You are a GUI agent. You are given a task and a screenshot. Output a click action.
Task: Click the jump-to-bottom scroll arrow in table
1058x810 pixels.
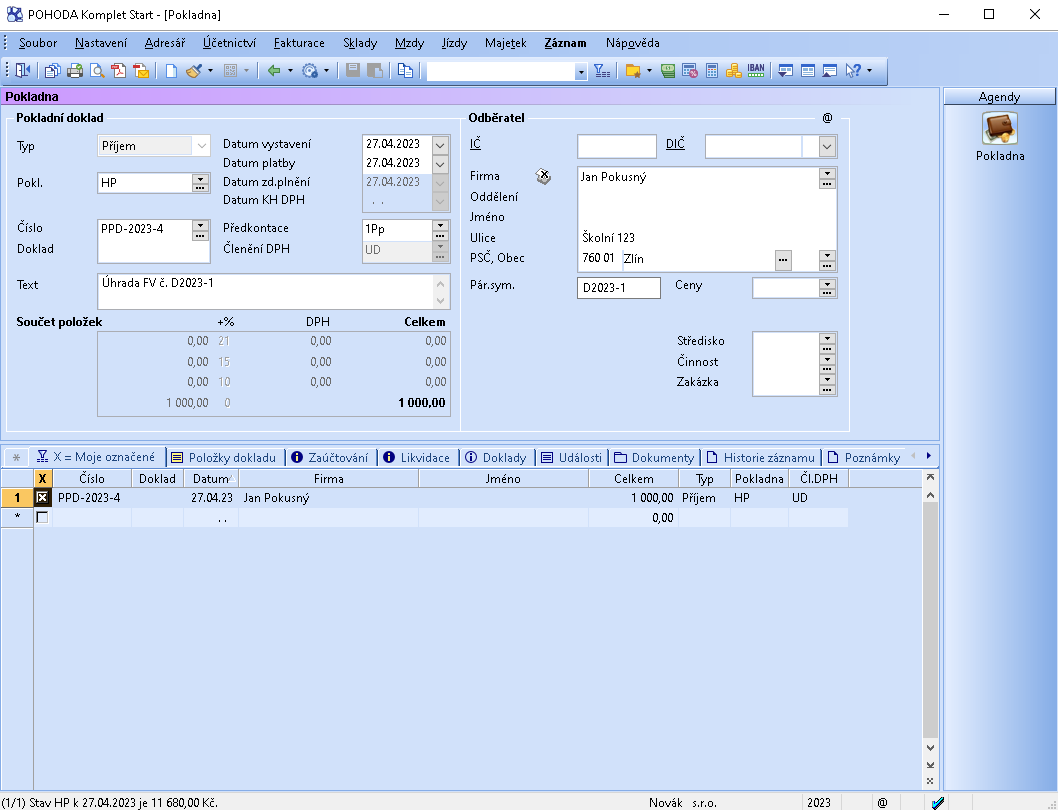click(930, 765)
